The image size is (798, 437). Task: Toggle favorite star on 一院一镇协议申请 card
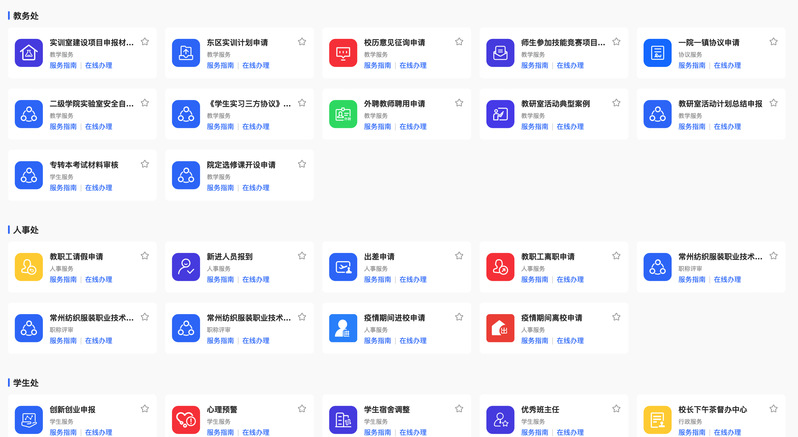[773, 42]
